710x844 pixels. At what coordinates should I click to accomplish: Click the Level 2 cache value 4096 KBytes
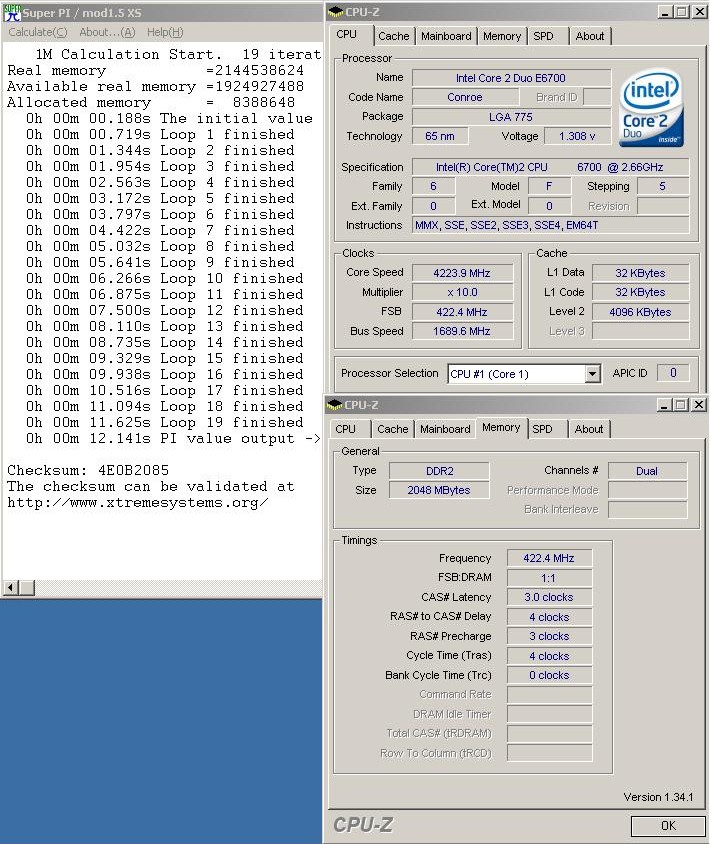pos(640,312)
